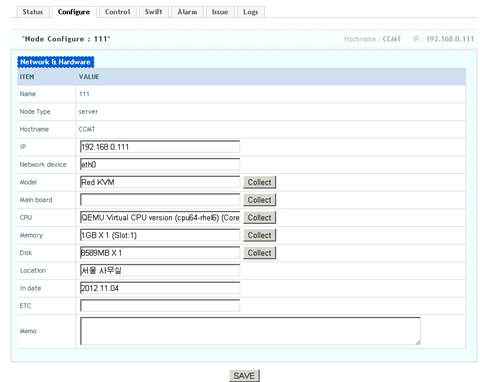Click the Name value 111
Screen dimensions: 480x382
click(x=84, y=94)
